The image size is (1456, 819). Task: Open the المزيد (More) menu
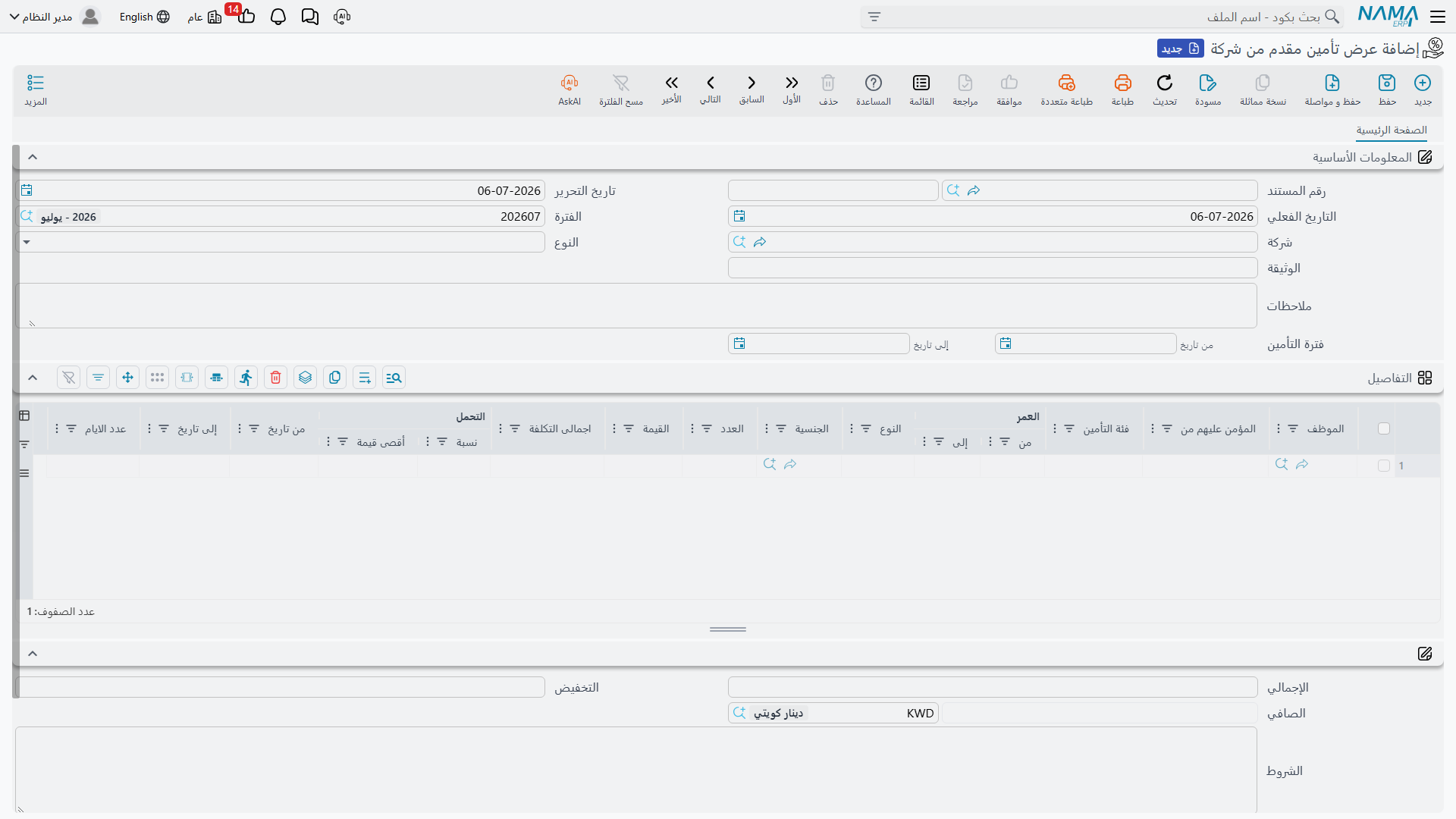pyautogui.click(x=36, y=89)
